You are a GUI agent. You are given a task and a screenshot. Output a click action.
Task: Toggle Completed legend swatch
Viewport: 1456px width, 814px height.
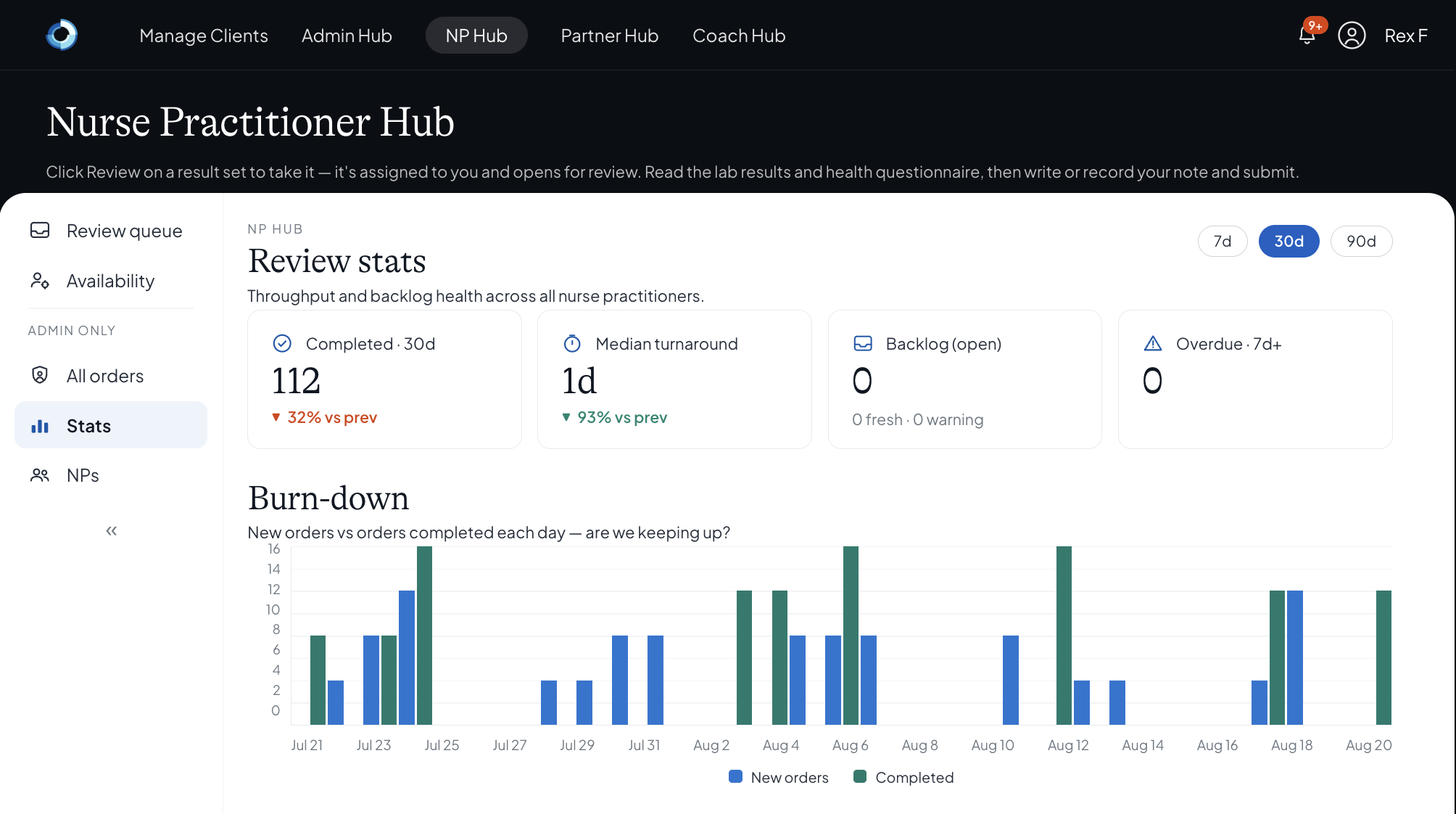tap(860, 777)
